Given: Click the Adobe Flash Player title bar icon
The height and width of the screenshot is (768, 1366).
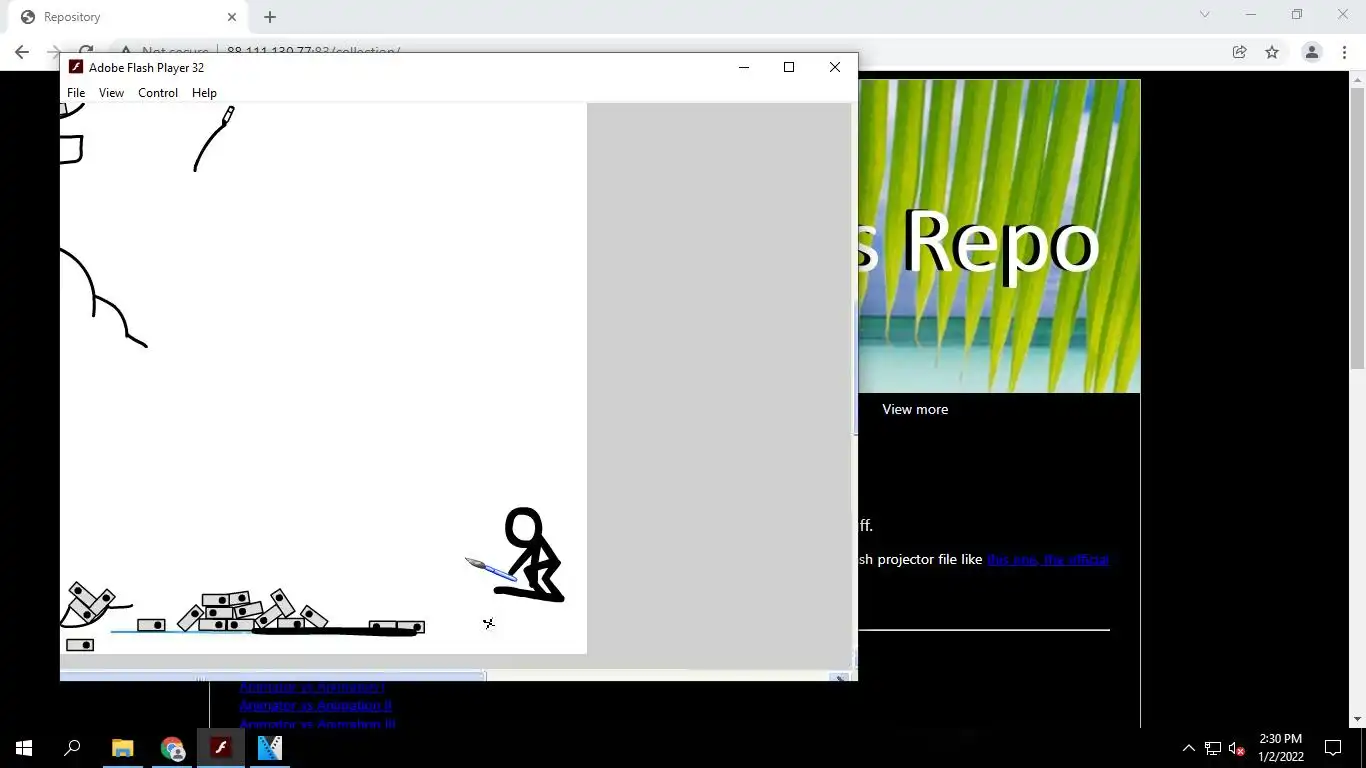Looking at the screenshot, I should (x=76, y=67).
